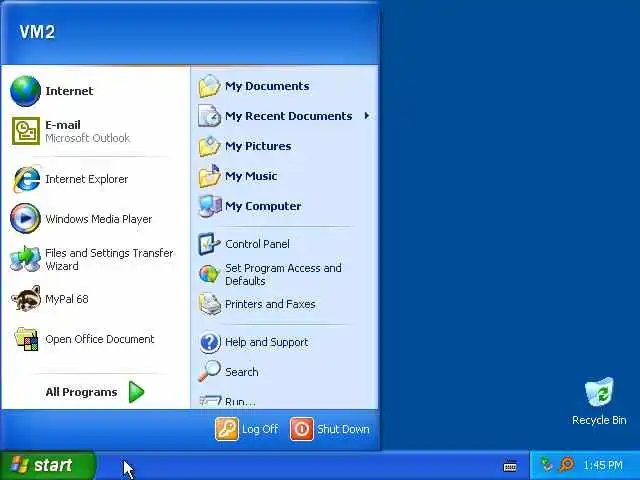640x480 pixels.
Task: Open the Run... menu entry
Action: pos(284,402)
